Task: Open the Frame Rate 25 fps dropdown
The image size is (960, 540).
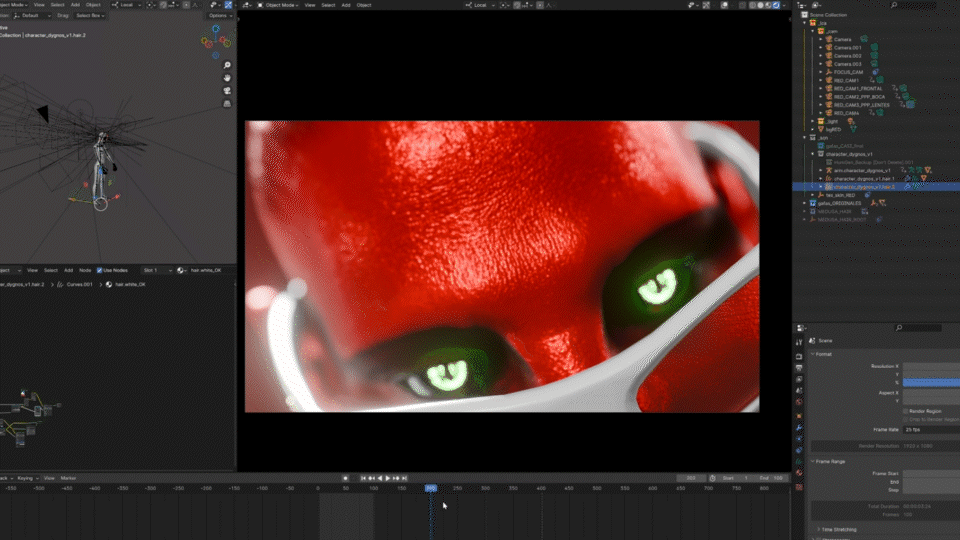Action: coord(931,430)
